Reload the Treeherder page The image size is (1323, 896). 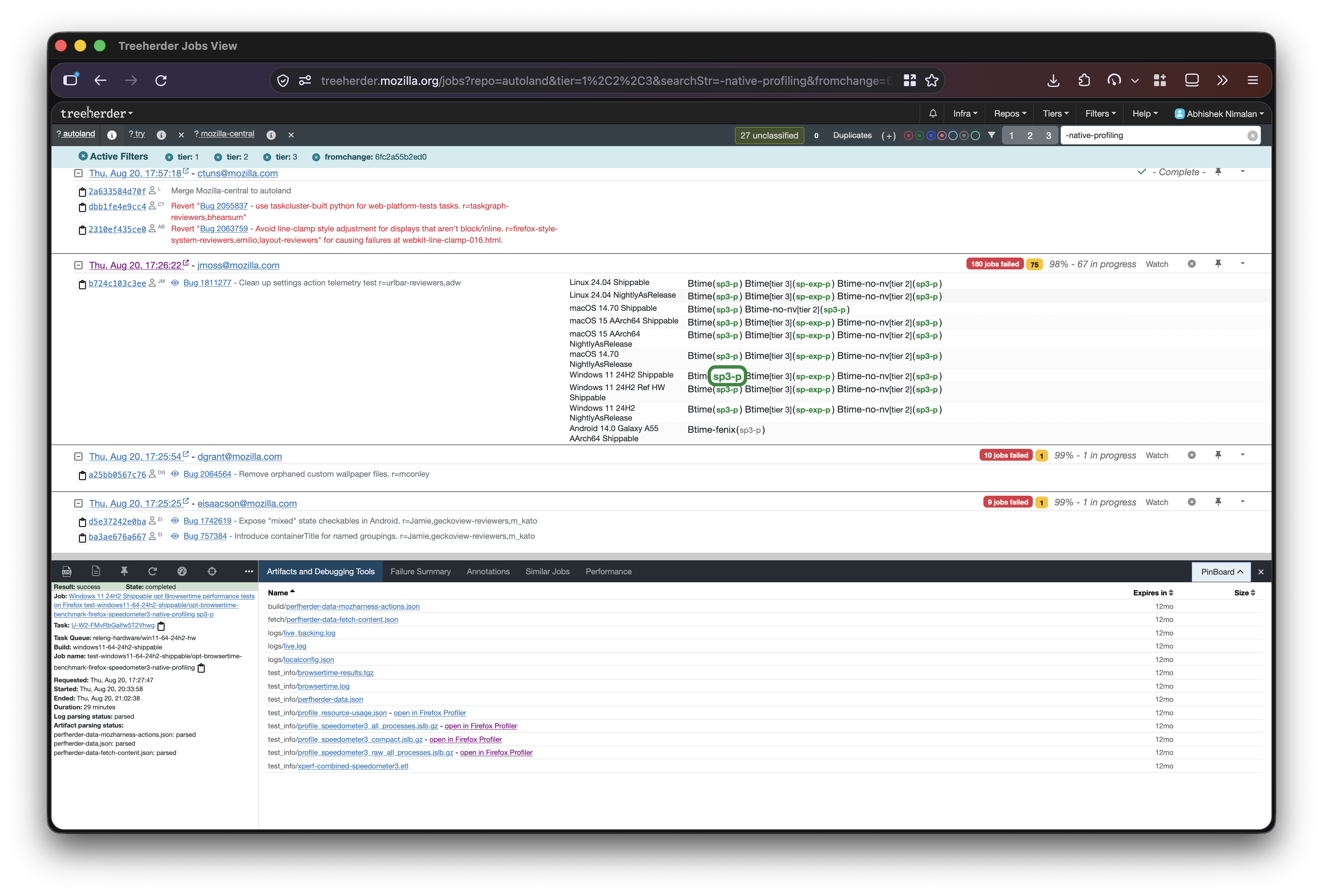pyautogui.click(x=161, y=80)
